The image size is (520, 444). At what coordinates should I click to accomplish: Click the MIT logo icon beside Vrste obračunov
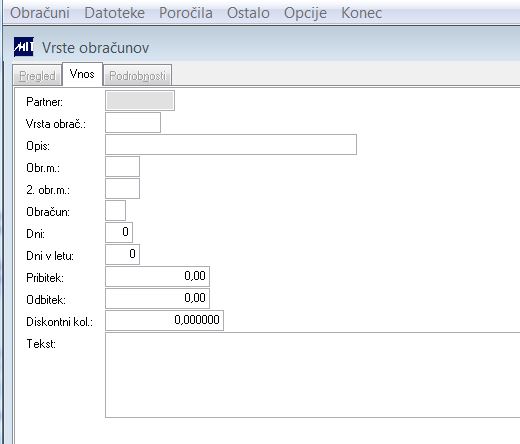pos(24,47)
